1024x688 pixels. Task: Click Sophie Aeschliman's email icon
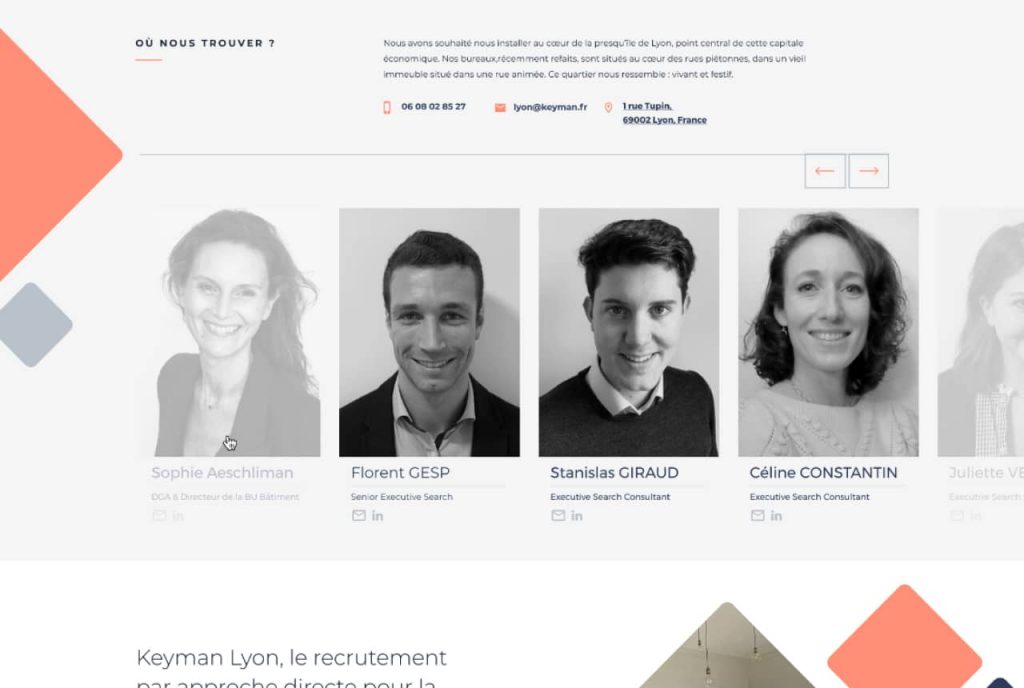(x=159, y=516)
